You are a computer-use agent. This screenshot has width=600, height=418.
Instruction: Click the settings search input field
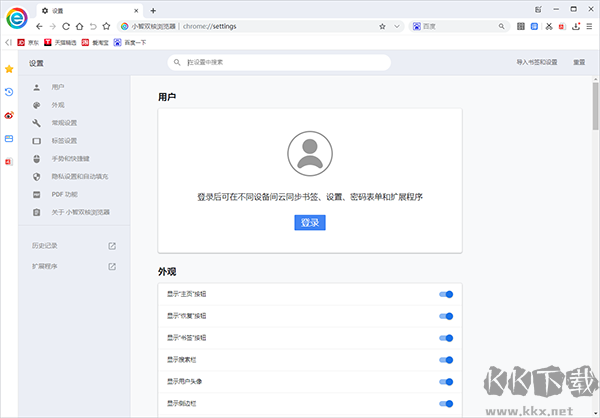pos(279,62)
